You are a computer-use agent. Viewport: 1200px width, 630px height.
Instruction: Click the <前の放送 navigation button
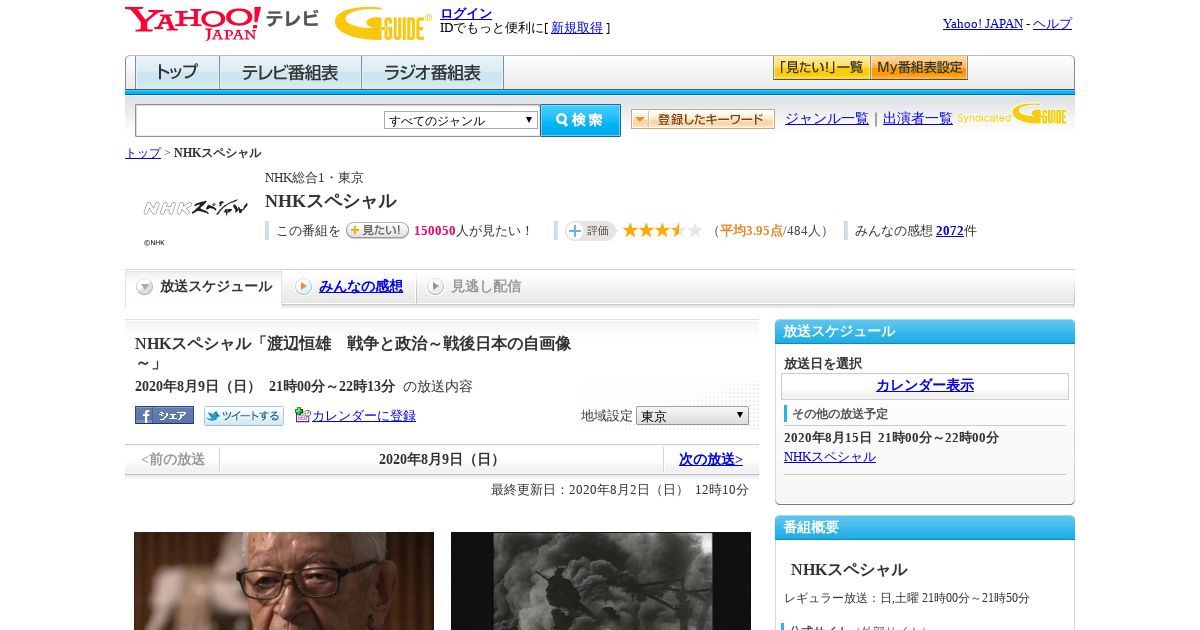[172, 460]
